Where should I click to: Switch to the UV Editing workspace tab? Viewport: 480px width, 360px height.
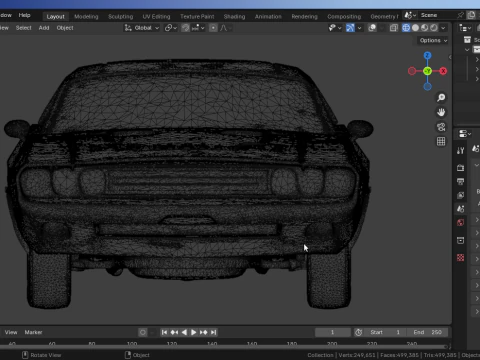pos(156,16)
